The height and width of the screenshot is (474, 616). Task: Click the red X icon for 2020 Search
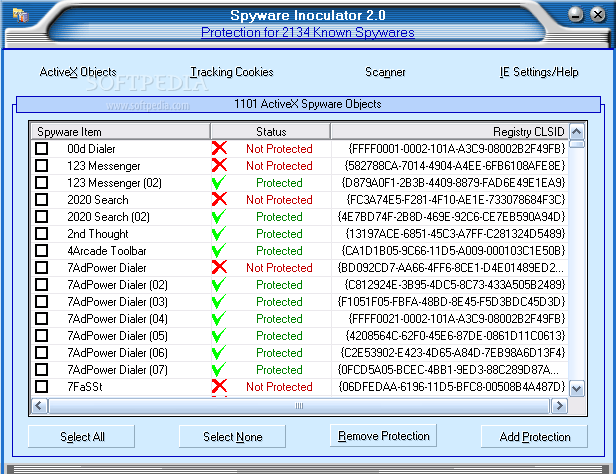[219, 199]
